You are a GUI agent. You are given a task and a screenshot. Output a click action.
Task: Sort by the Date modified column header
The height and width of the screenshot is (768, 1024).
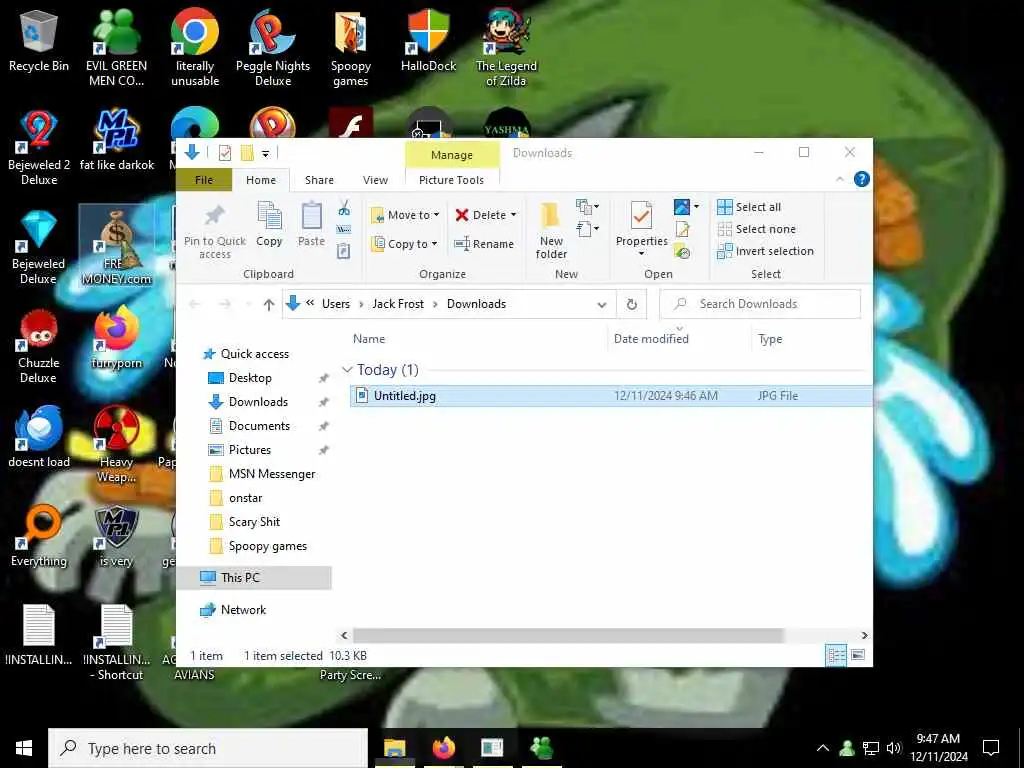[650, 339]
